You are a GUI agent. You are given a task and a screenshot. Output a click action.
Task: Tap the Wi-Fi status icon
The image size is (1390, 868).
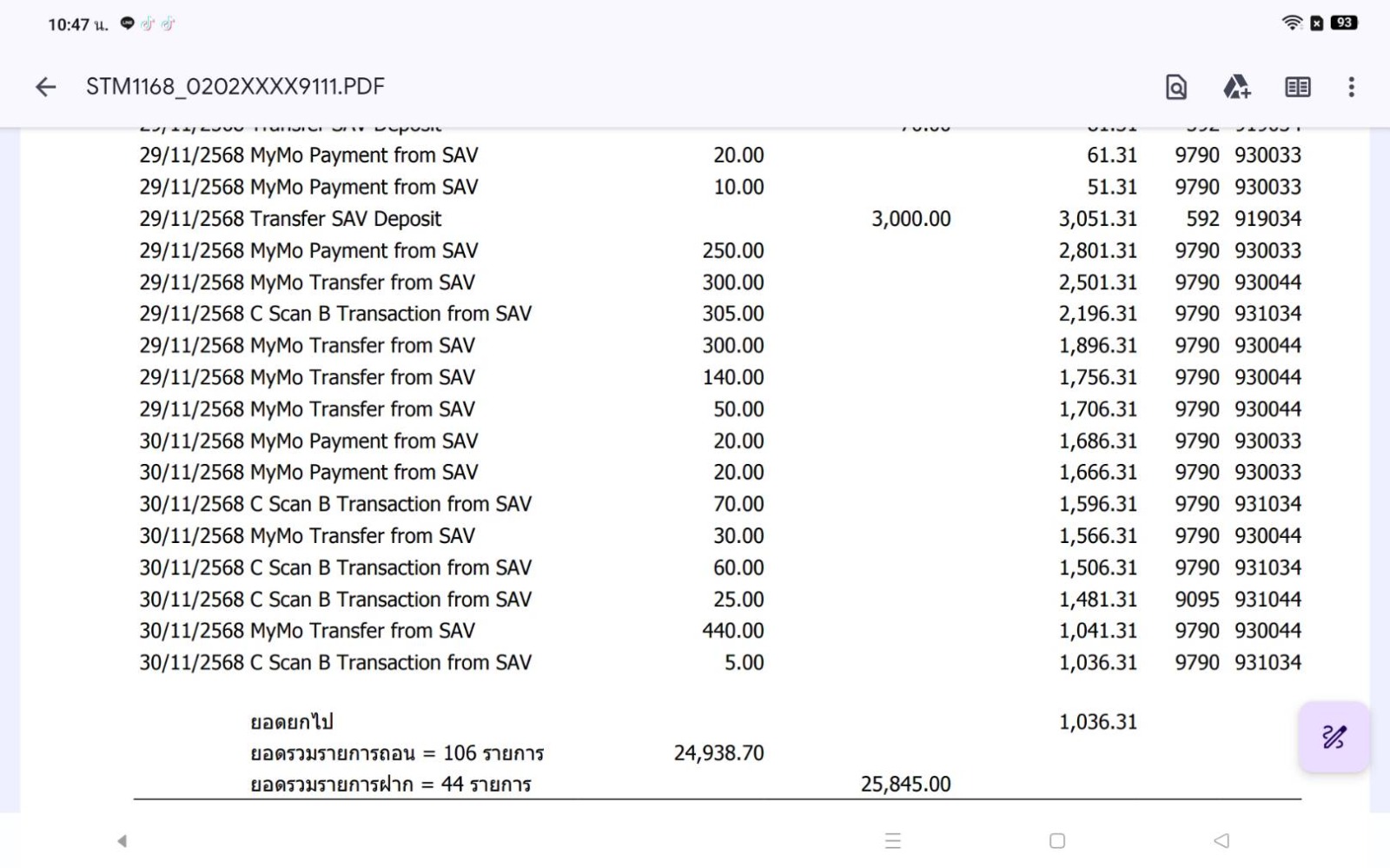[1292, 23]
